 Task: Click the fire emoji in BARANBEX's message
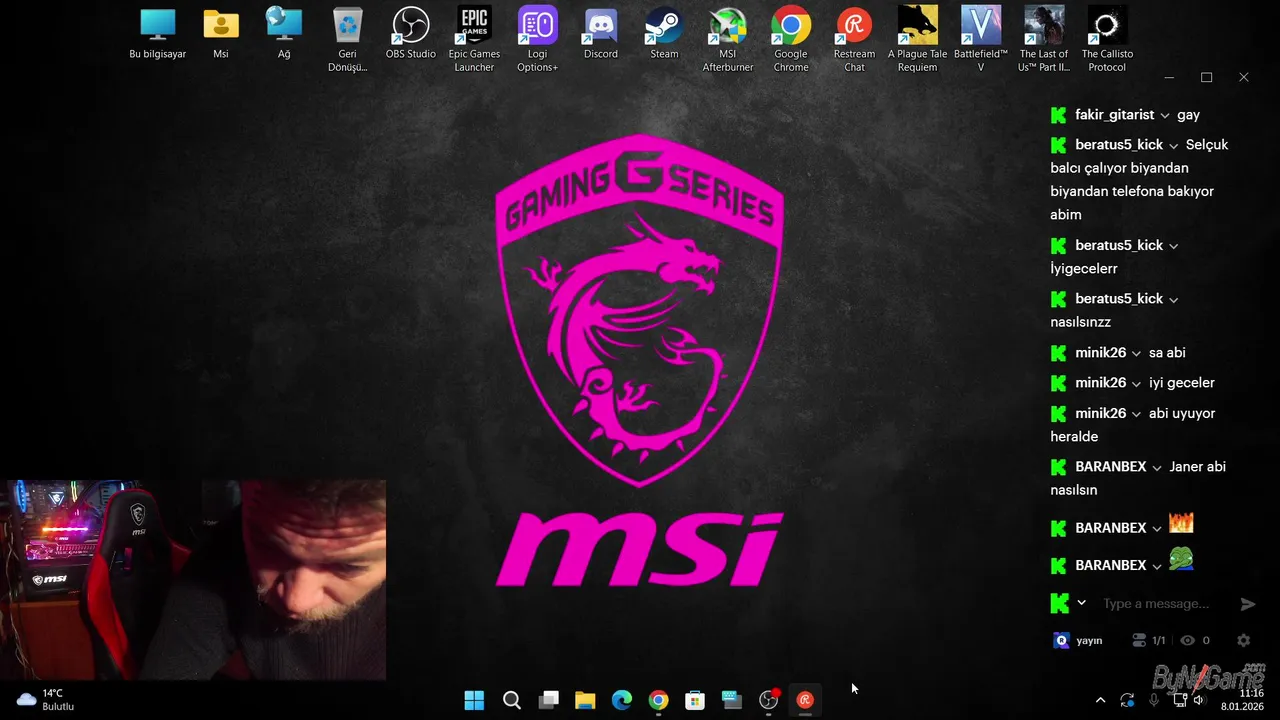(x=1181, y=524)
